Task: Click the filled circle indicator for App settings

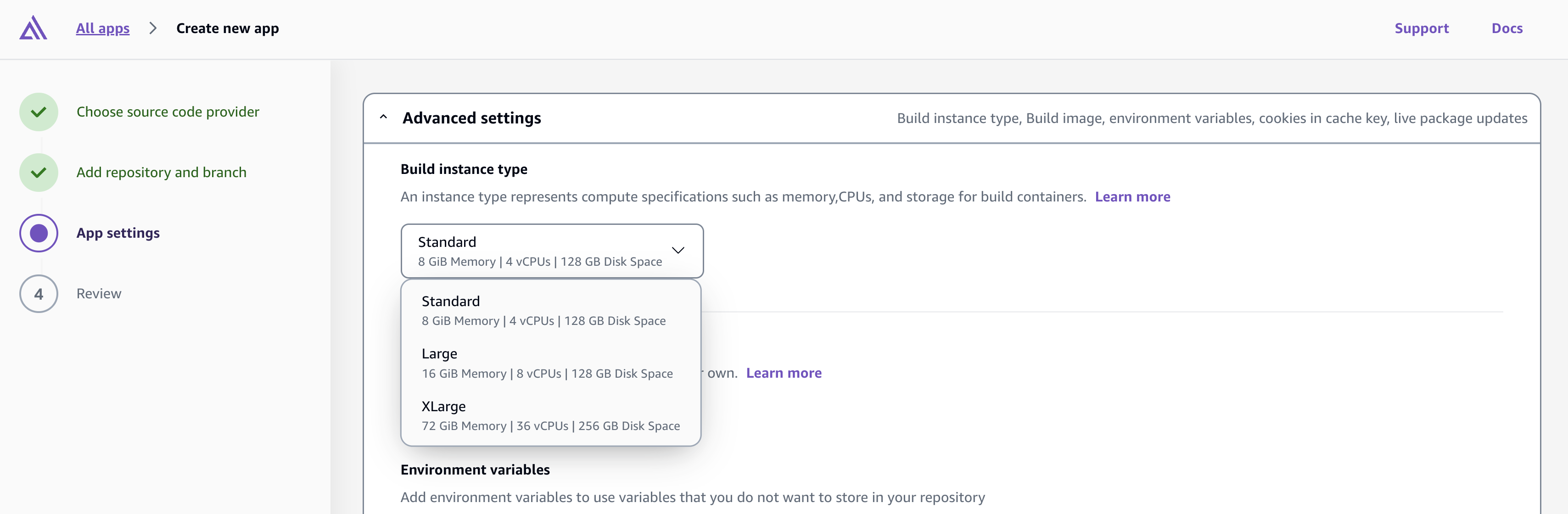Action: (39, 233)
